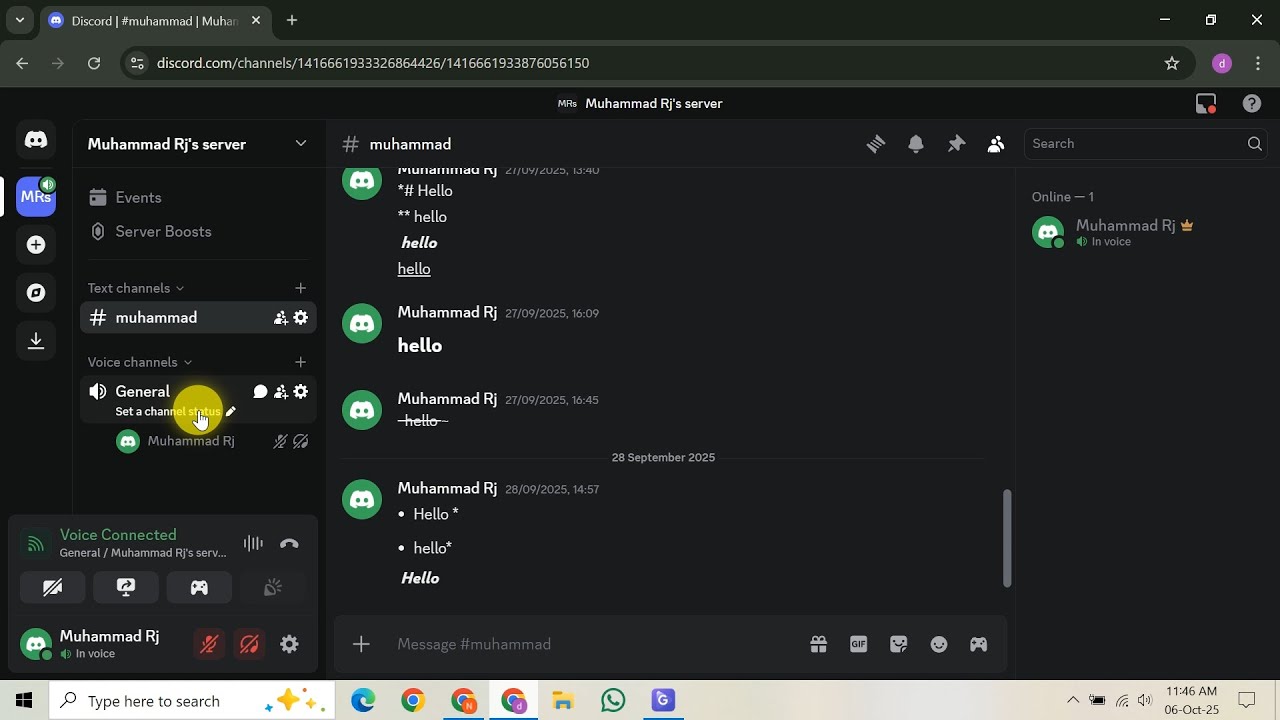Create a new text channel plus
The height and width of the screenshot is (720, 1280).
click(300, 288)
